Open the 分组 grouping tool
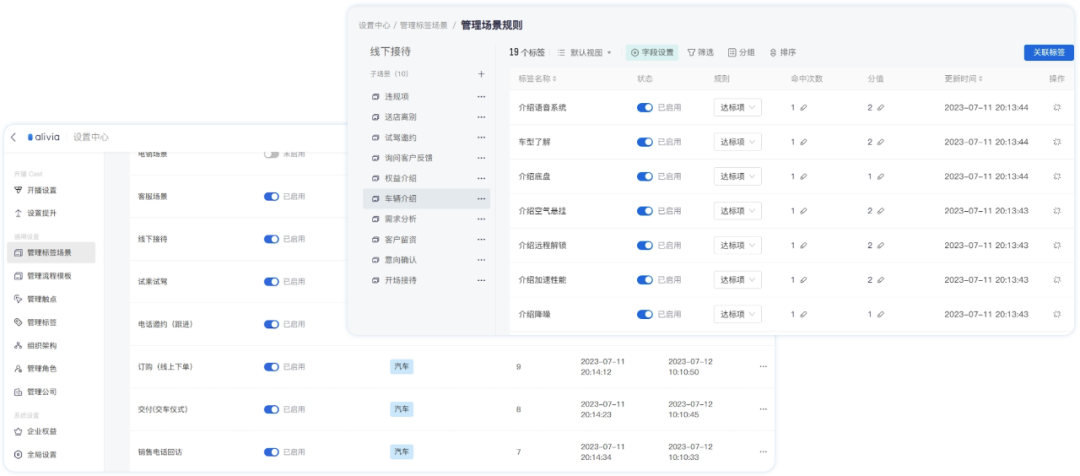The width and height of the screenshot is (1080, 476). pyautogui.click(x=741, y=52)
